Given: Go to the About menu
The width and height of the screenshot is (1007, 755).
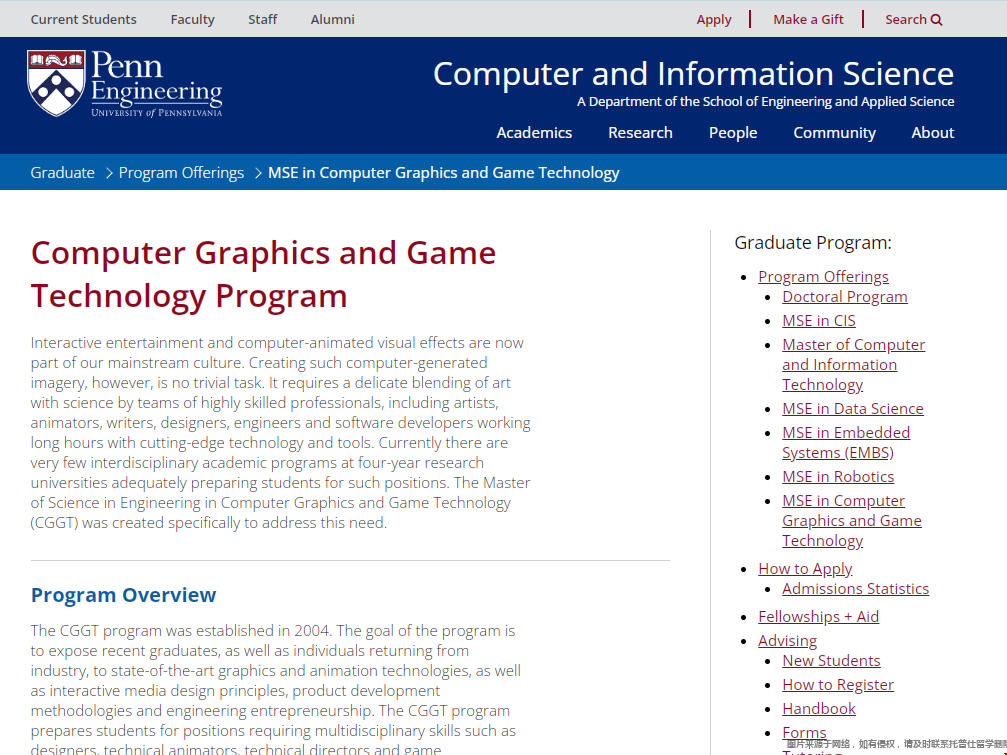Looking at the screenshot, I should (932, 133).
